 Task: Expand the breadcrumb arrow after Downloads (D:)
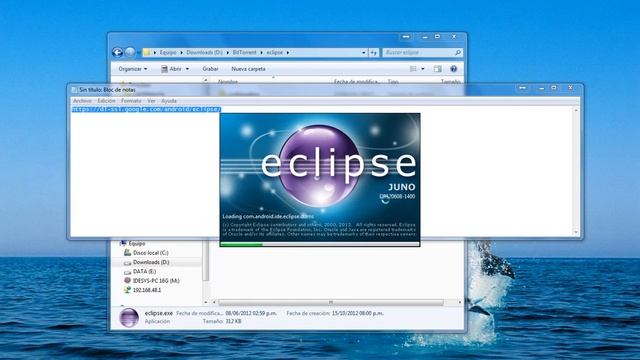coord(228,53)
